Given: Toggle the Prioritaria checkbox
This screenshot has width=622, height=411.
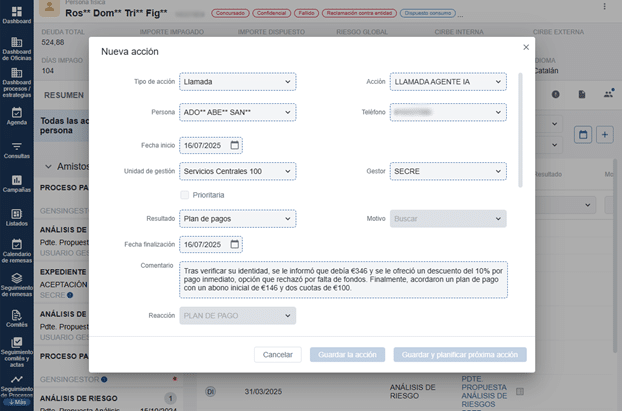Looking at the screenshot, I should point(185,195).
